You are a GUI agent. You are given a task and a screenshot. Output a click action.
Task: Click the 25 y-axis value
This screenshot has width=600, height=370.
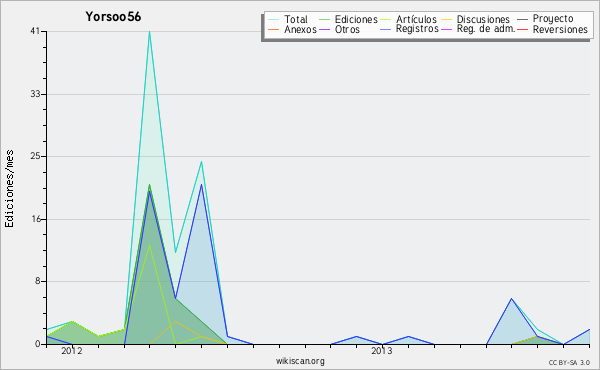click(35, 156)
